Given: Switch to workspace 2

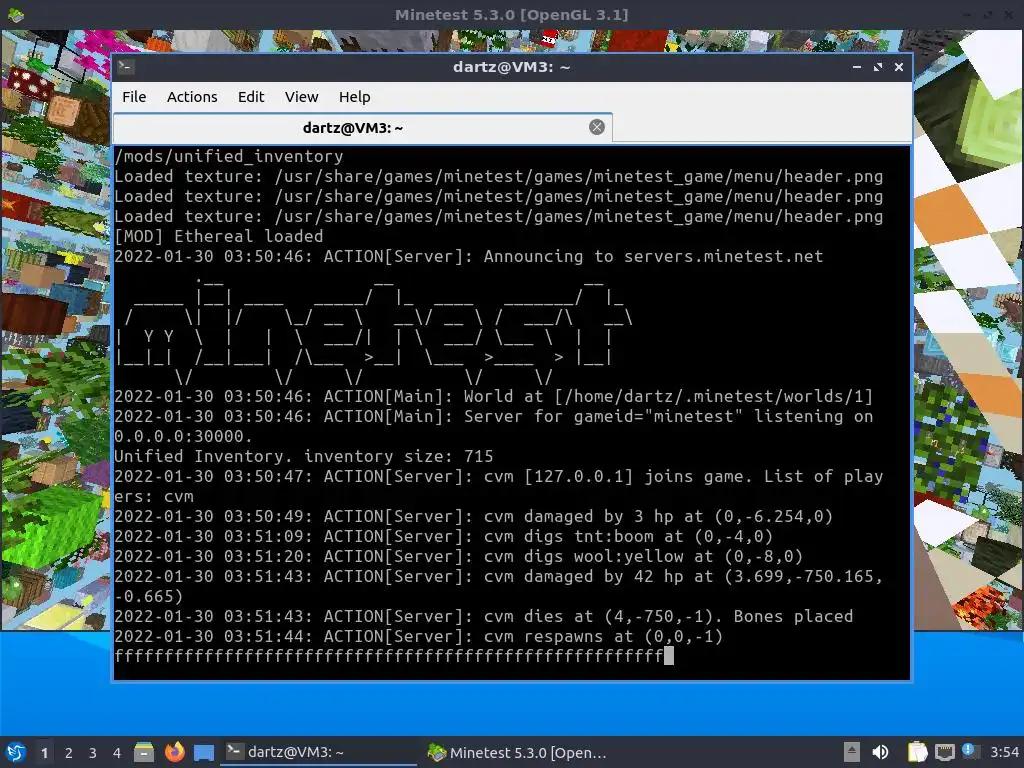Looking at the screenshot, I should tap(69, 753).
